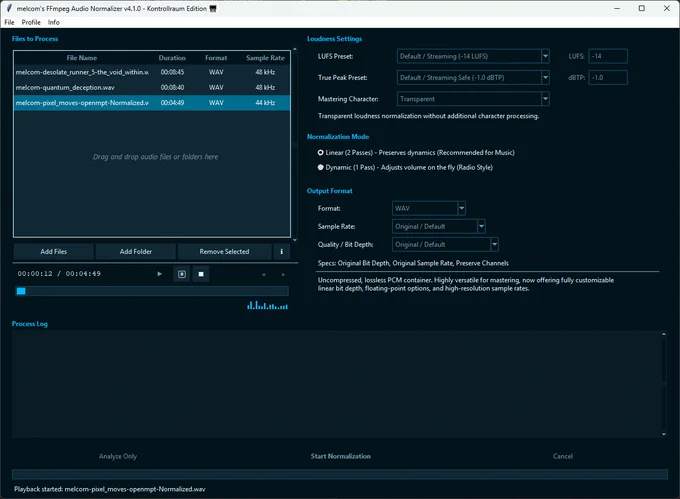Screen dimensions: 680x499
Task: Click scroll-up arrow of Process Log
Action: [x=664, y=334]
